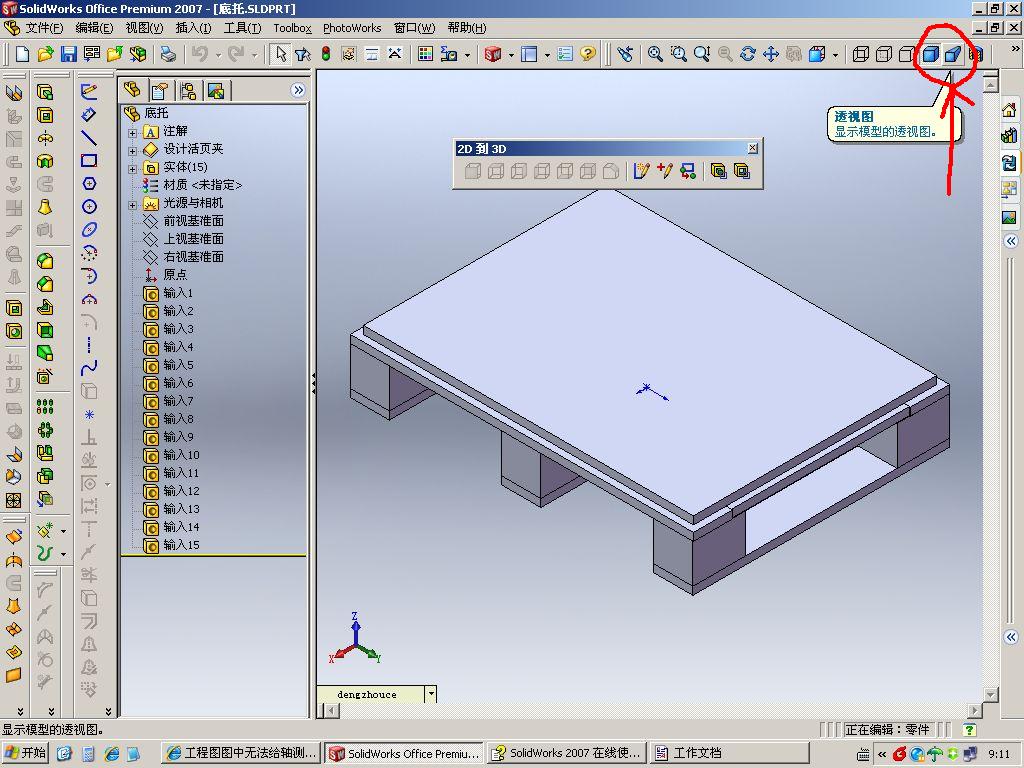
Task: Open the dropdown arrow beside the SW cube icon
Action: tap(511, 55)
